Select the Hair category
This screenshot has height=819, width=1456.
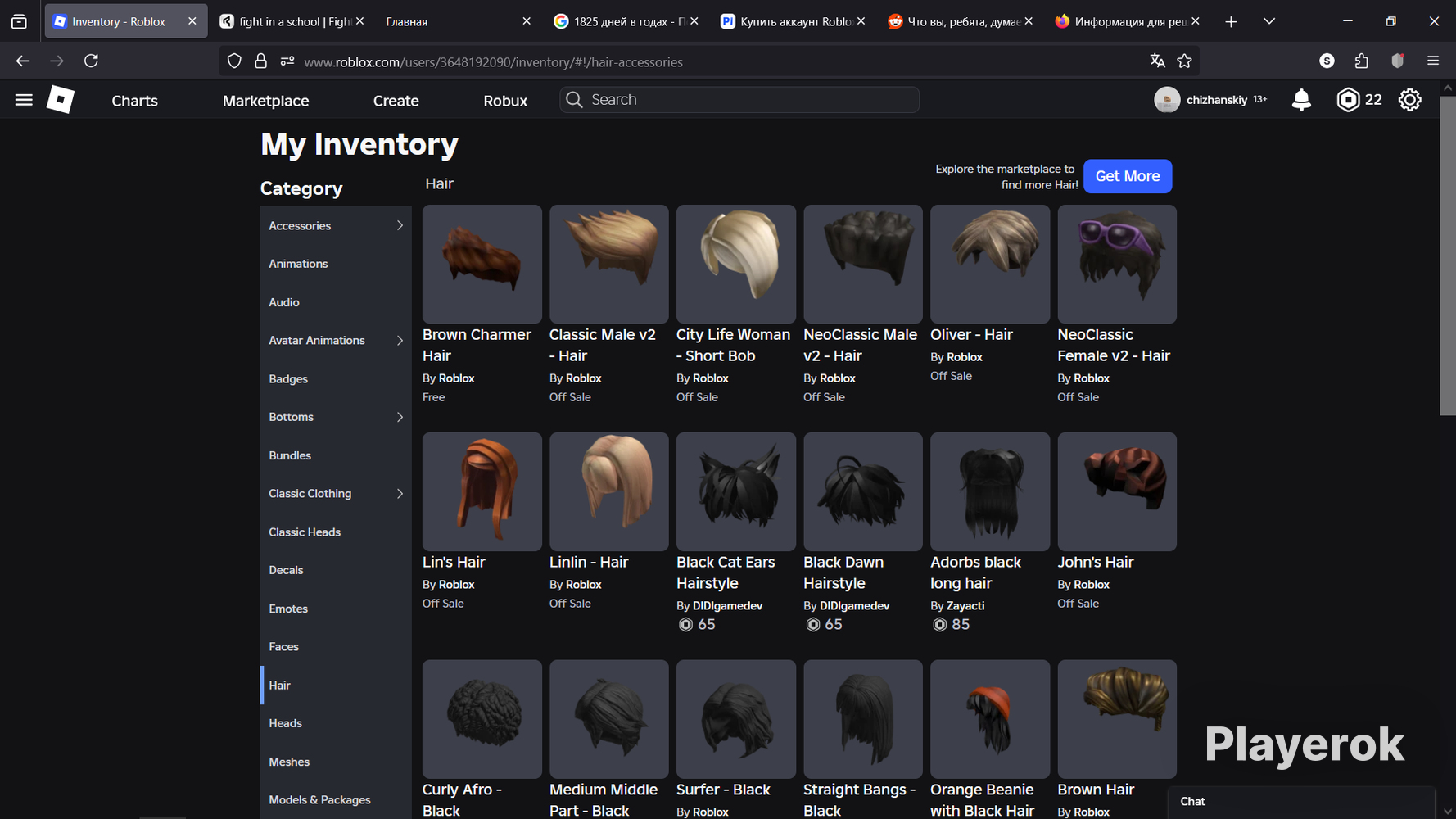pyautogui.click(x=336, y=686)
